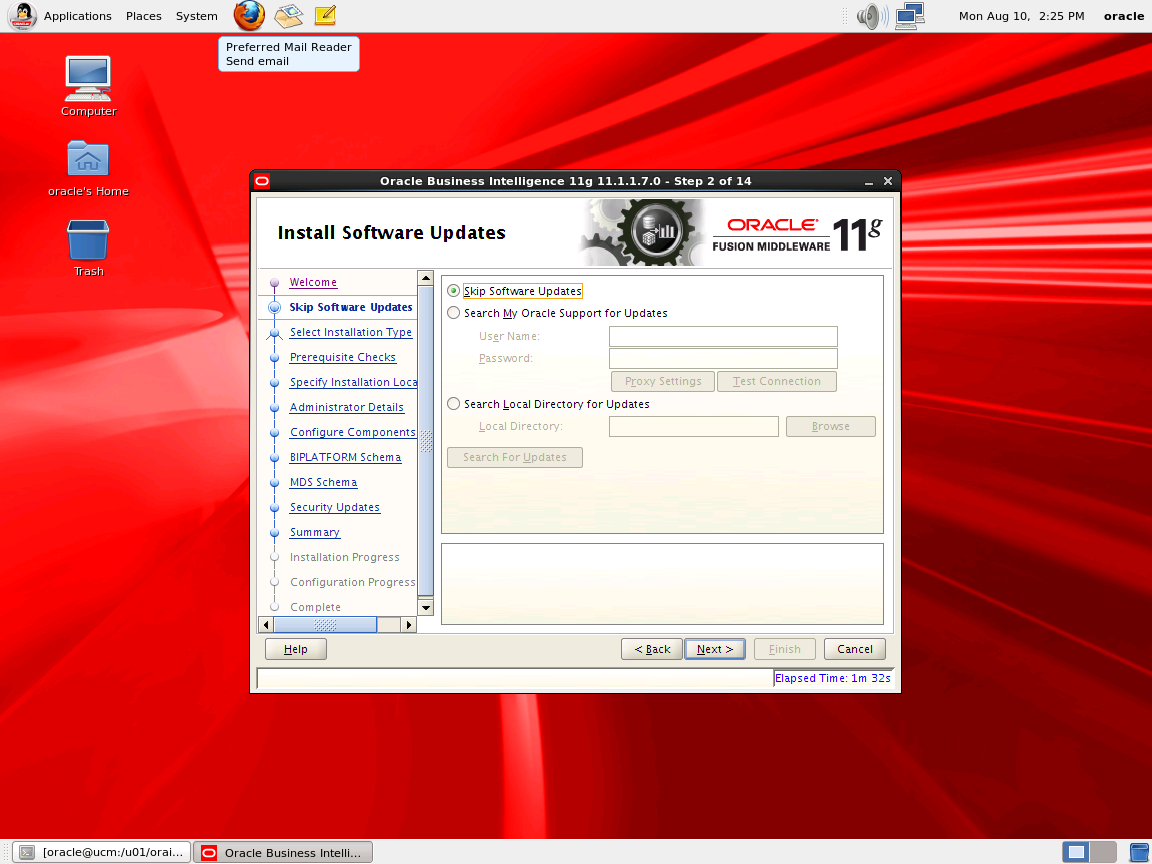This screenshot has width=1152, height=864.
Task: Open the preferred mail reader icon
Action: click(x=289, y=15)
